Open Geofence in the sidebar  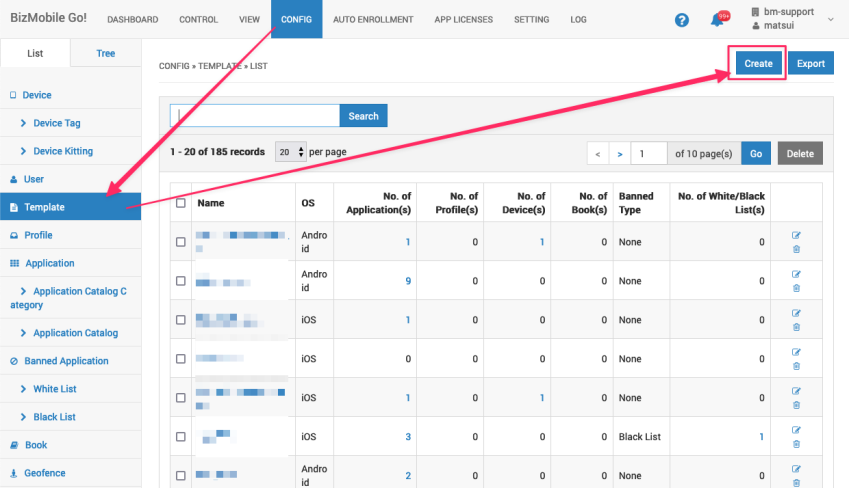coord(43,473)
